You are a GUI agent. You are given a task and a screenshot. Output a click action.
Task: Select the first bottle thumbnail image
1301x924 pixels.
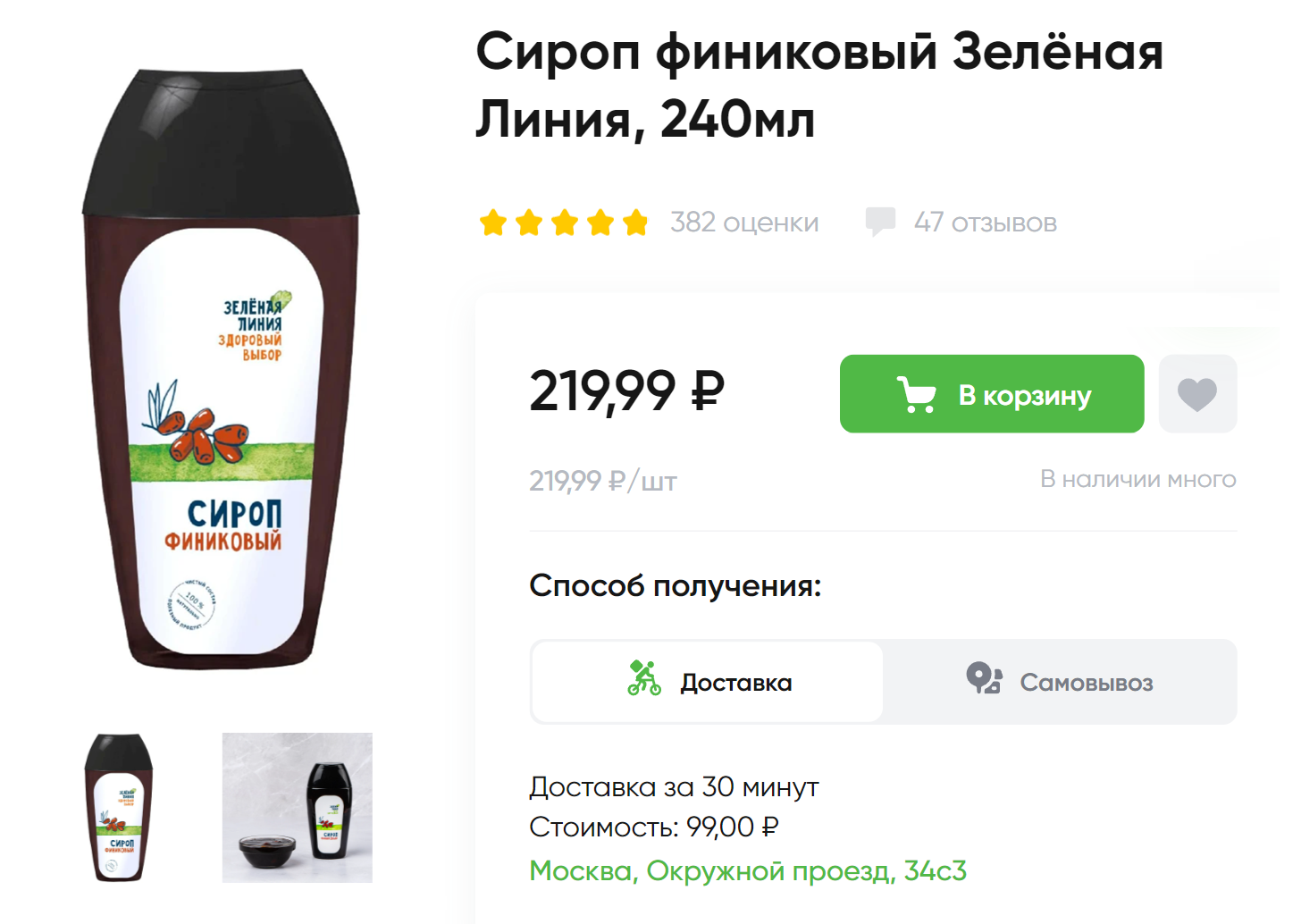(x=119, y=808)
